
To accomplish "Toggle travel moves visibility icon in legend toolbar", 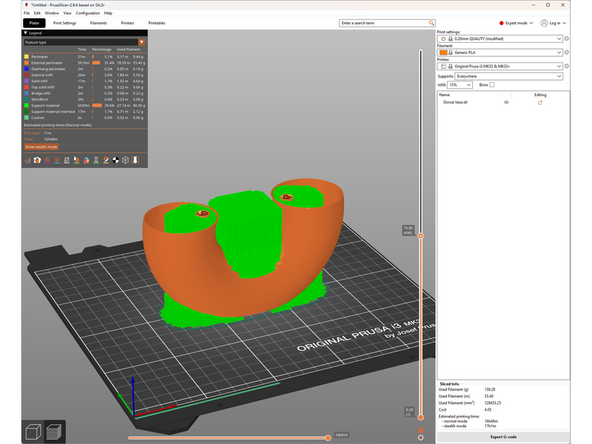I will [28, 160].
